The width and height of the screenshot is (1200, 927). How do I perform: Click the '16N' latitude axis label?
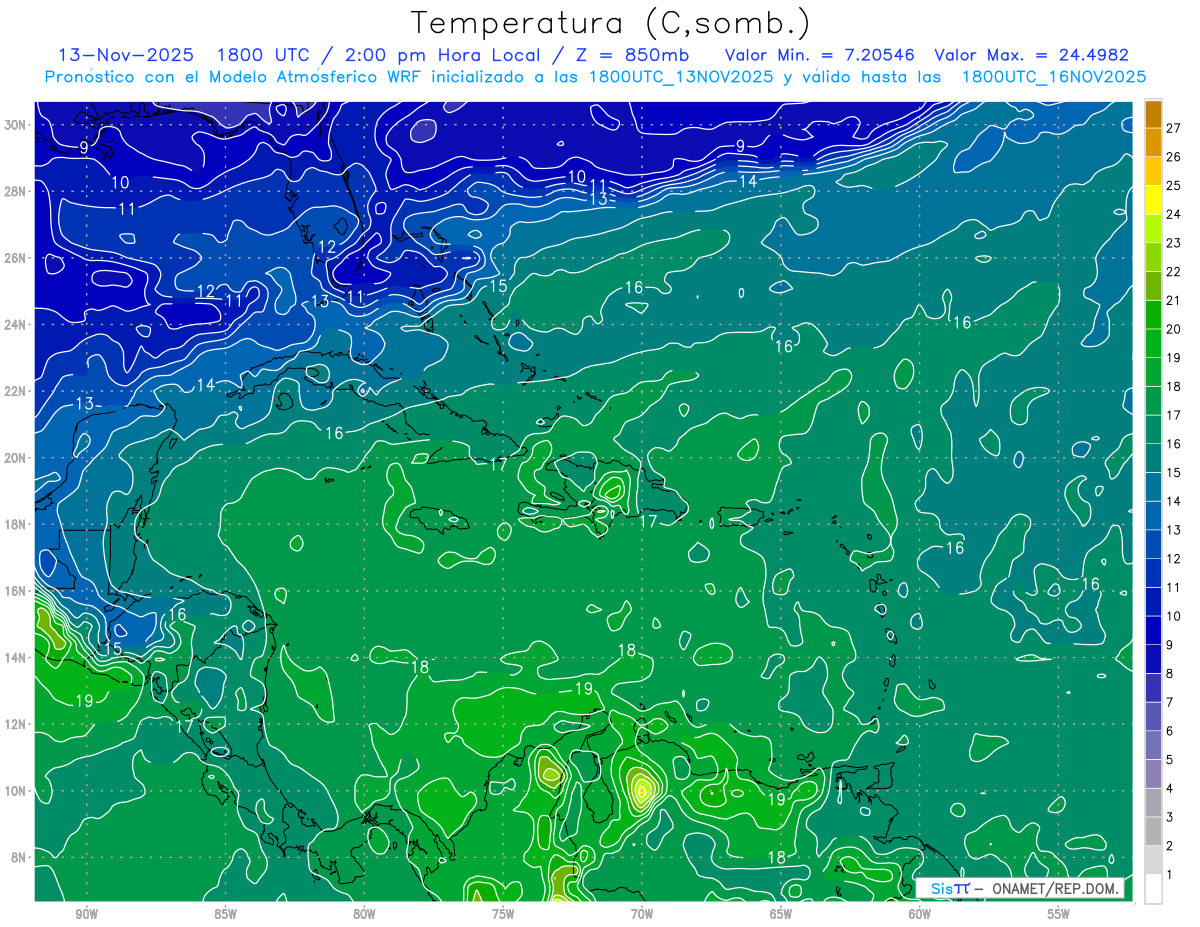[x=16, y=591]
